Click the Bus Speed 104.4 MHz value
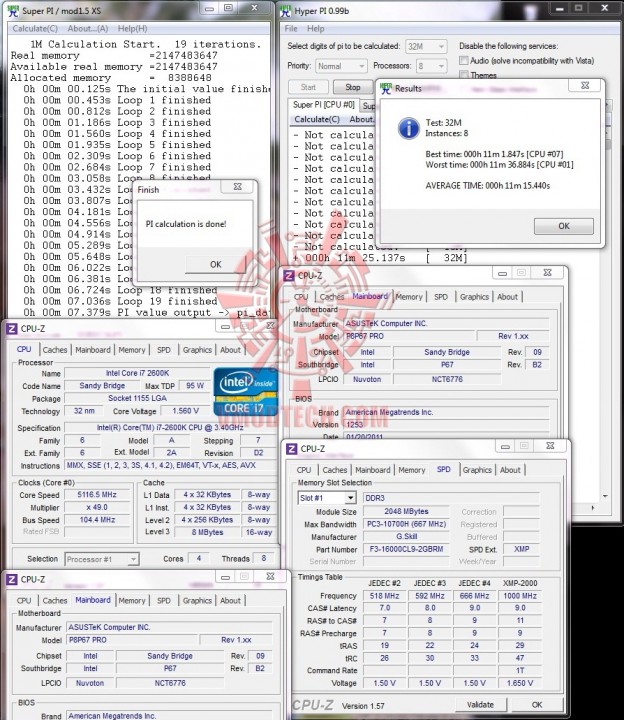Screen dimensions: 624x720 pos(97,520)
